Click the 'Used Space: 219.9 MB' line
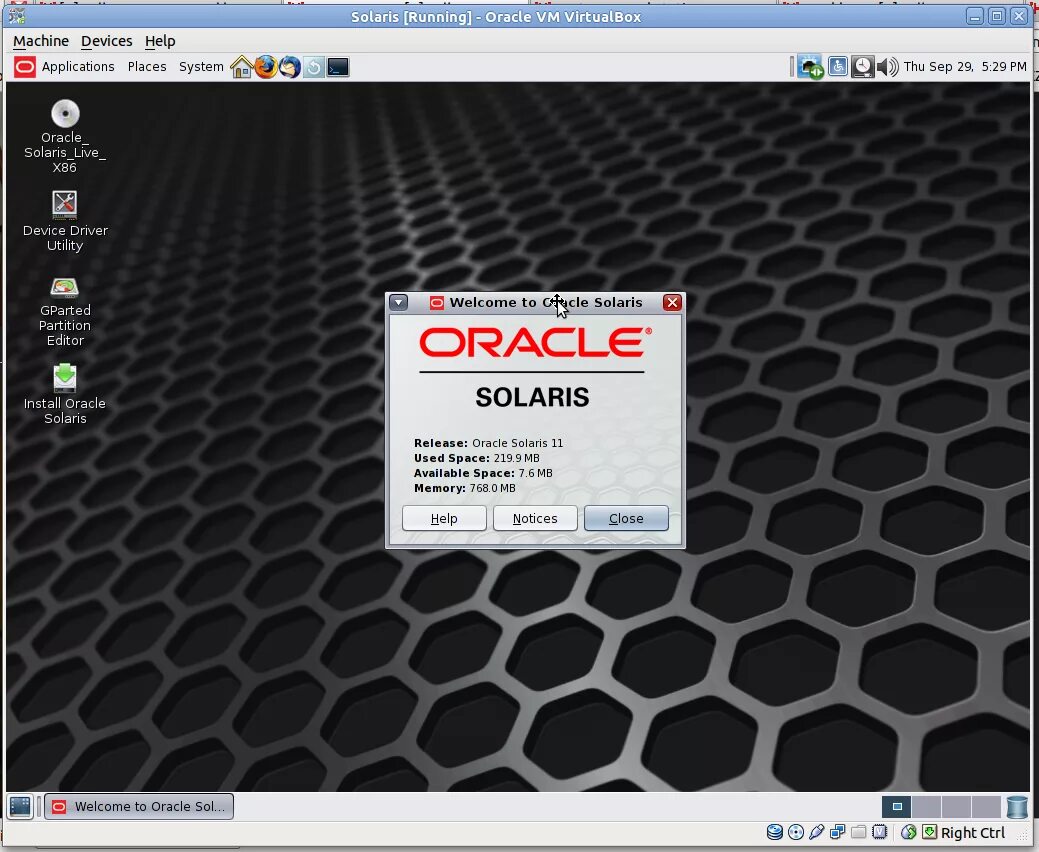The image size is (1039, 852). tap(476, 458)
